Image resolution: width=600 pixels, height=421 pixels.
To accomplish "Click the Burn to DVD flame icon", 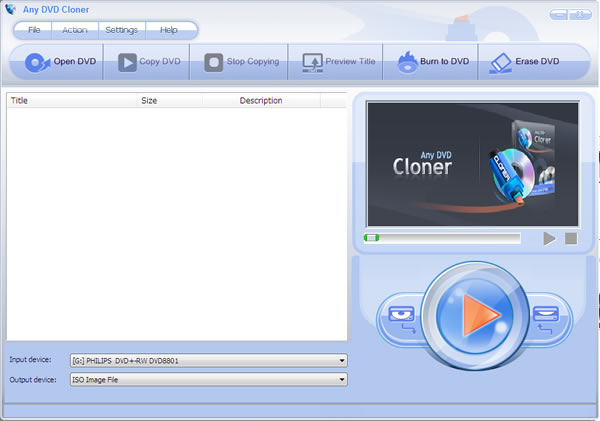I will coord(408,62).
